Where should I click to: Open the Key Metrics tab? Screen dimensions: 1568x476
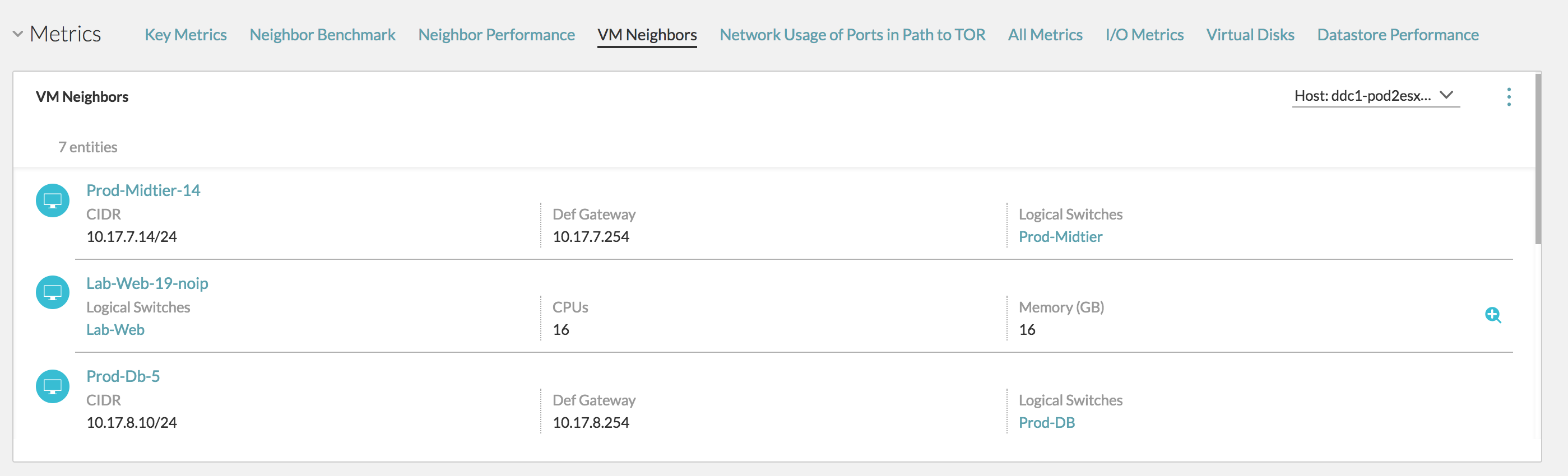coord(185,35)
